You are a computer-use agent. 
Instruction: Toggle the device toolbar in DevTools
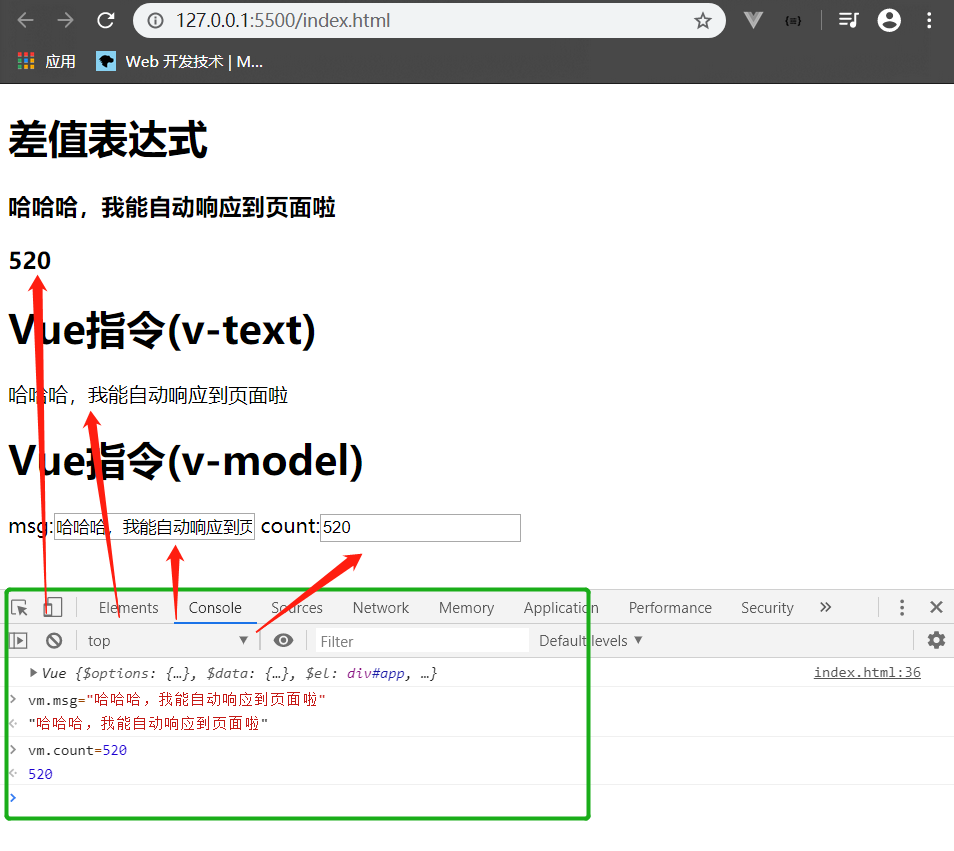(x=53, y=608)
